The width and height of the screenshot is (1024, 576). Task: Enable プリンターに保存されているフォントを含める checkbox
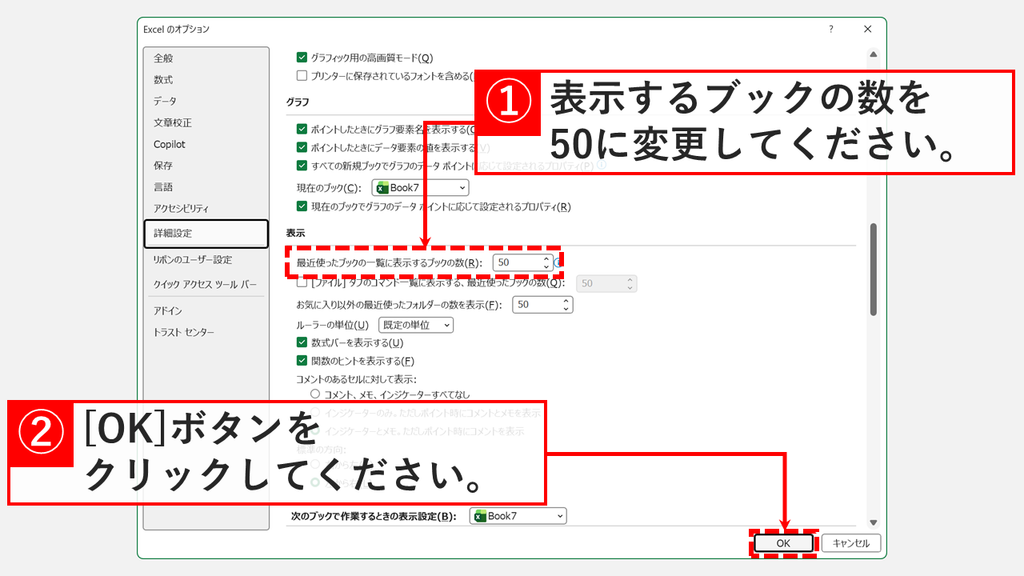tap(302, 76)
